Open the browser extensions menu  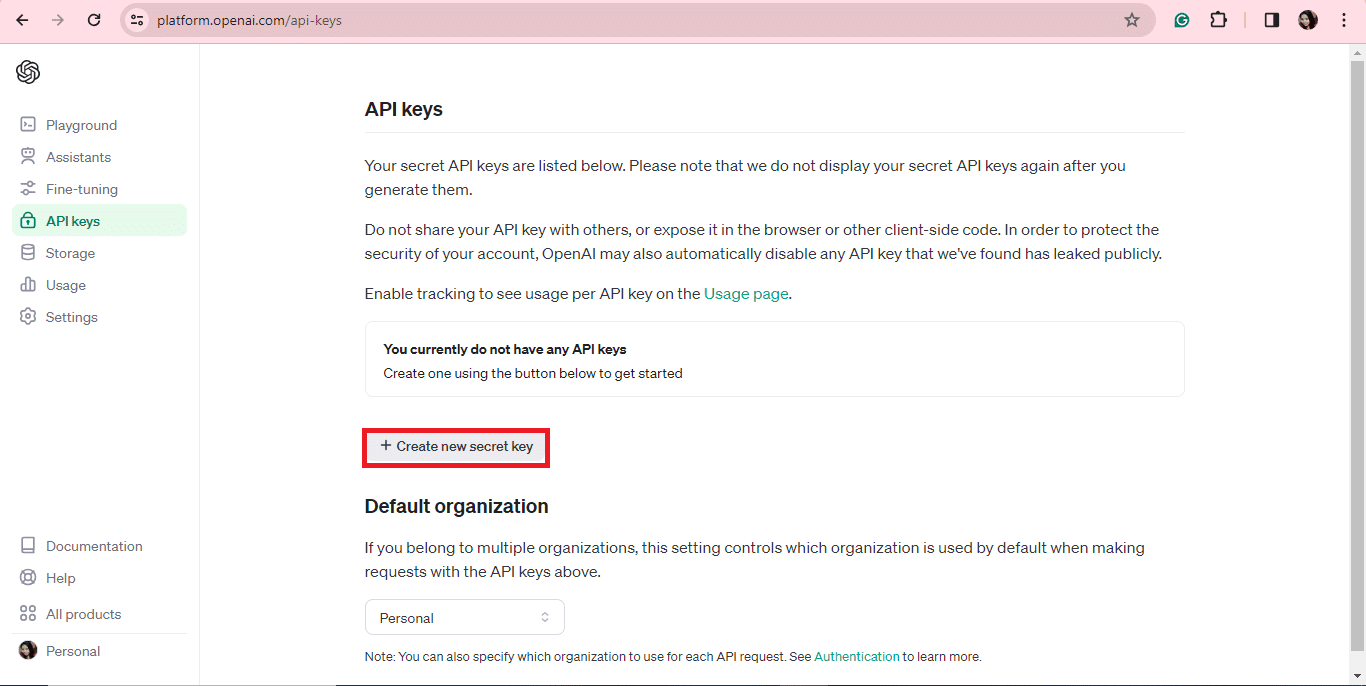point(1219,19)
